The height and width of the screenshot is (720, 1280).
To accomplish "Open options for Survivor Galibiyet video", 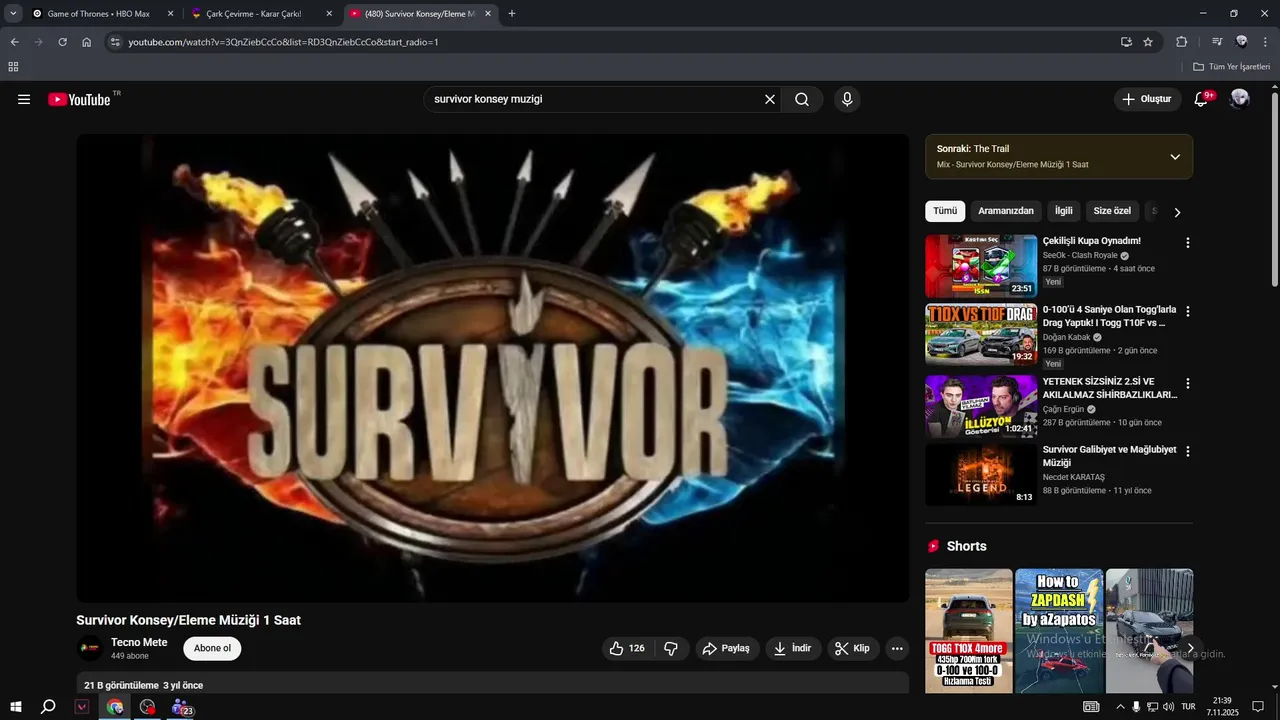I will [x=1188, y=452].
